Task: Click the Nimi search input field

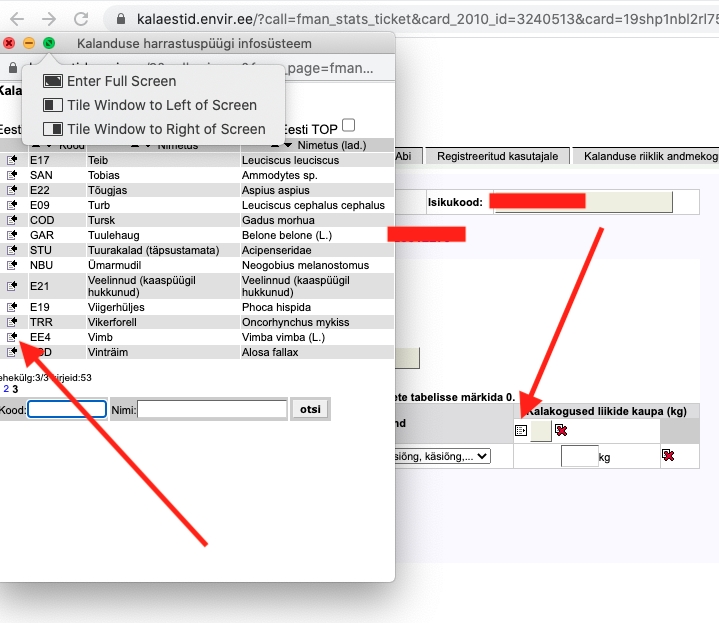Action: (212, 409)
